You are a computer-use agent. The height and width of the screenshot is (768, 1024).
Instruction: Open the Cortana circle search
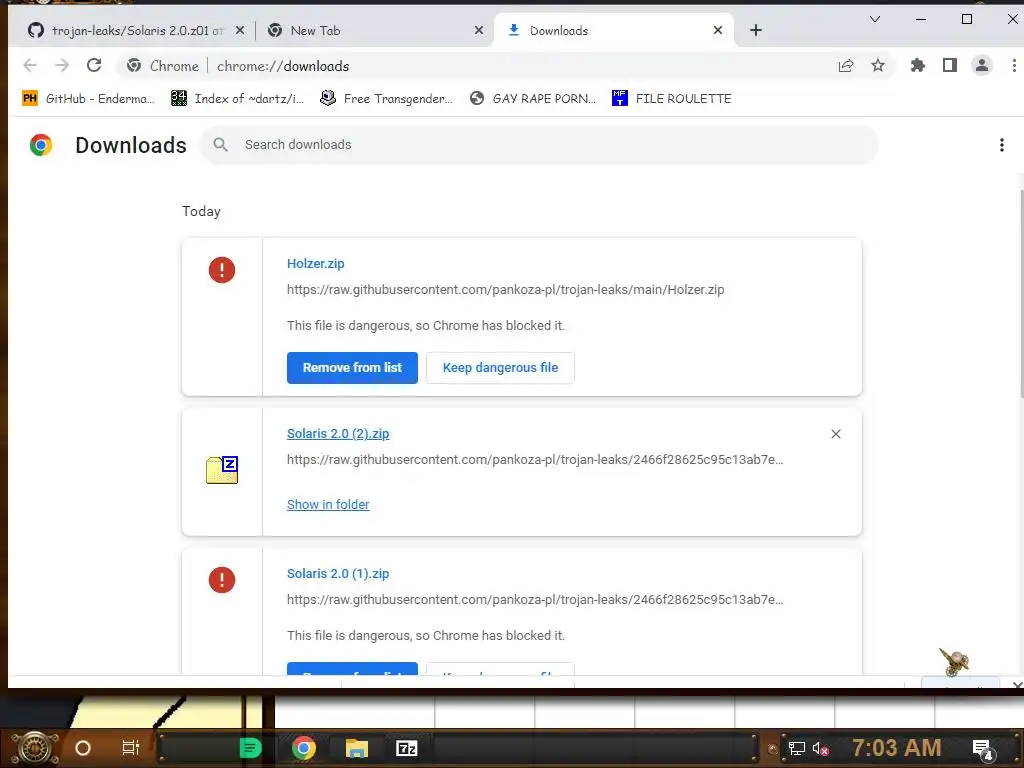(83, 748)
